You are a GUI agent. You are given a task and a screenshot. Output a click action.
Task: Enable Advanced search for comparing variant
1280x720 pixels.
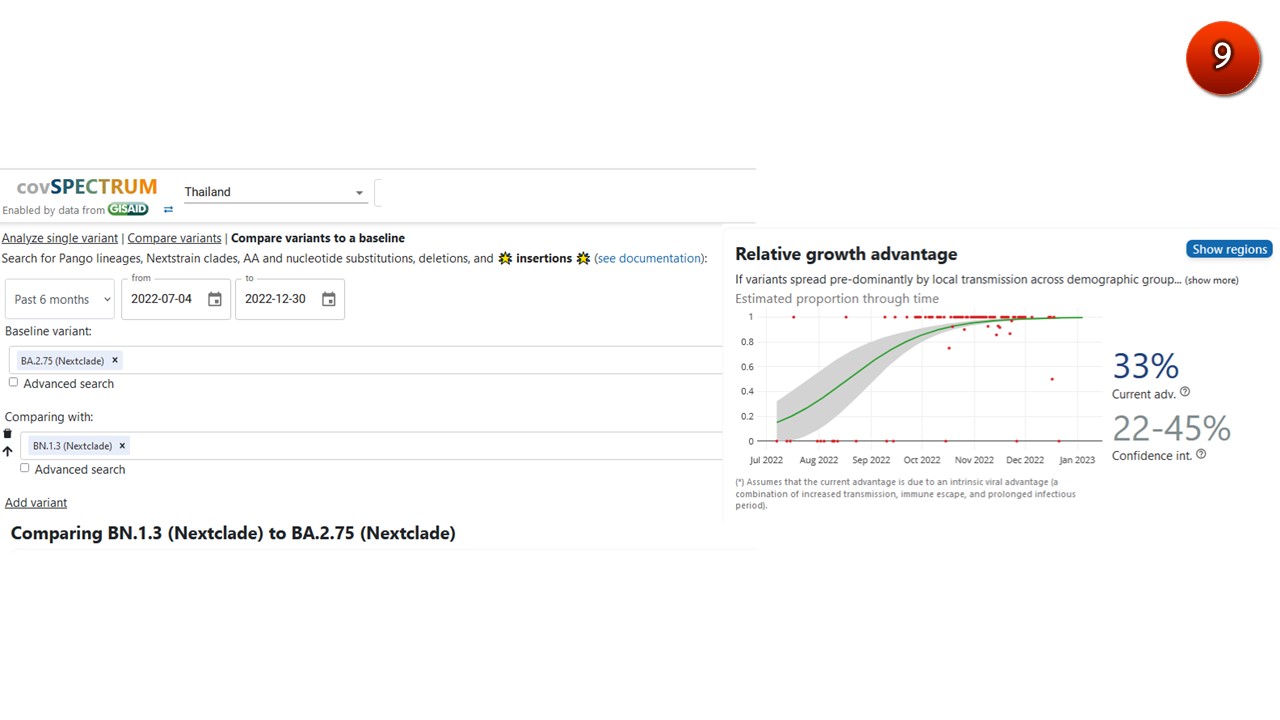point(25,468)
